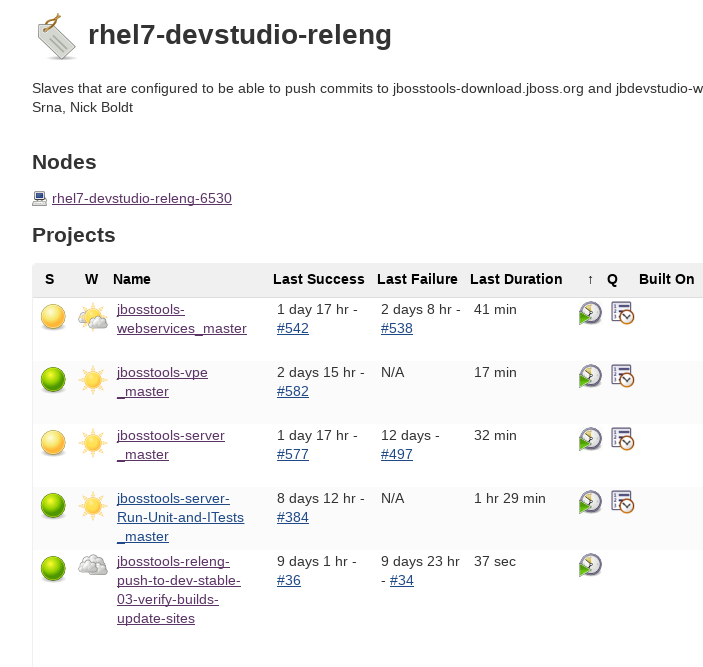Click the sort arrow column header
The height and width of the screenshot is (667, 703).
pyautogui.click(x=590, y=280)
